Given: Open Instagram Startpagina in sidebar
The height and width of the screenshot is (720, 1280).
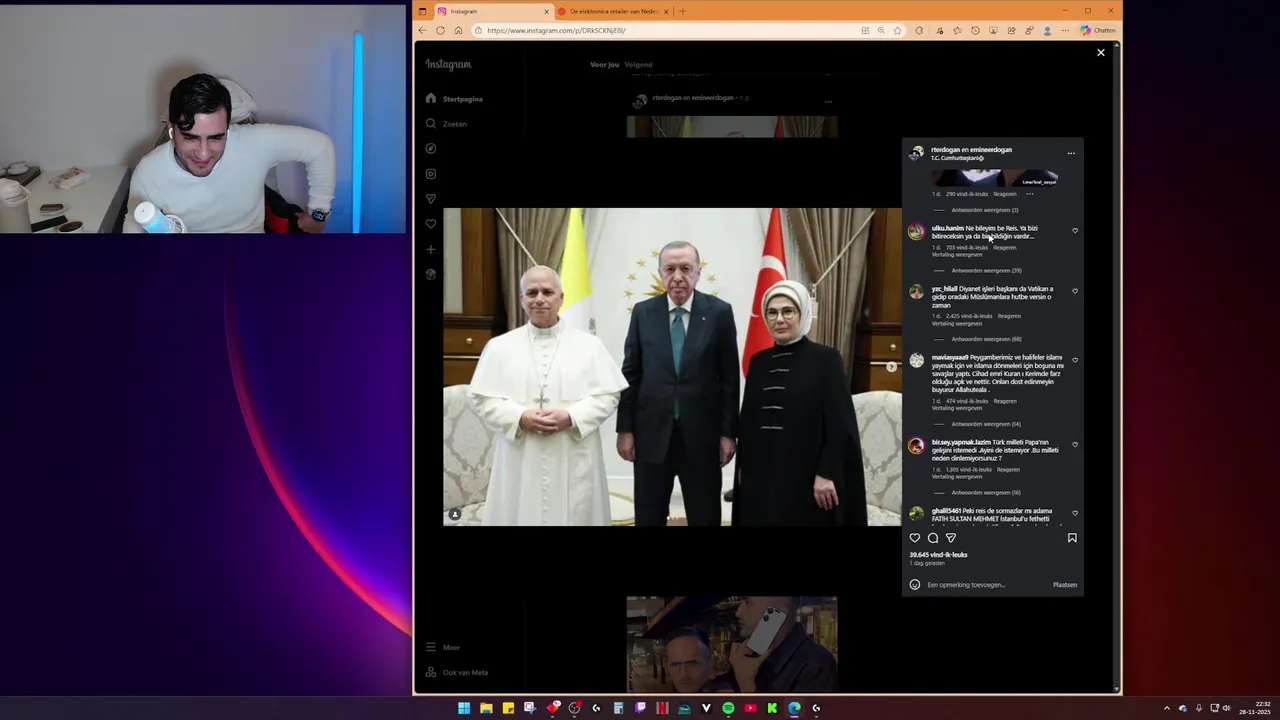Looking at the screenshot, I should 454,99.
